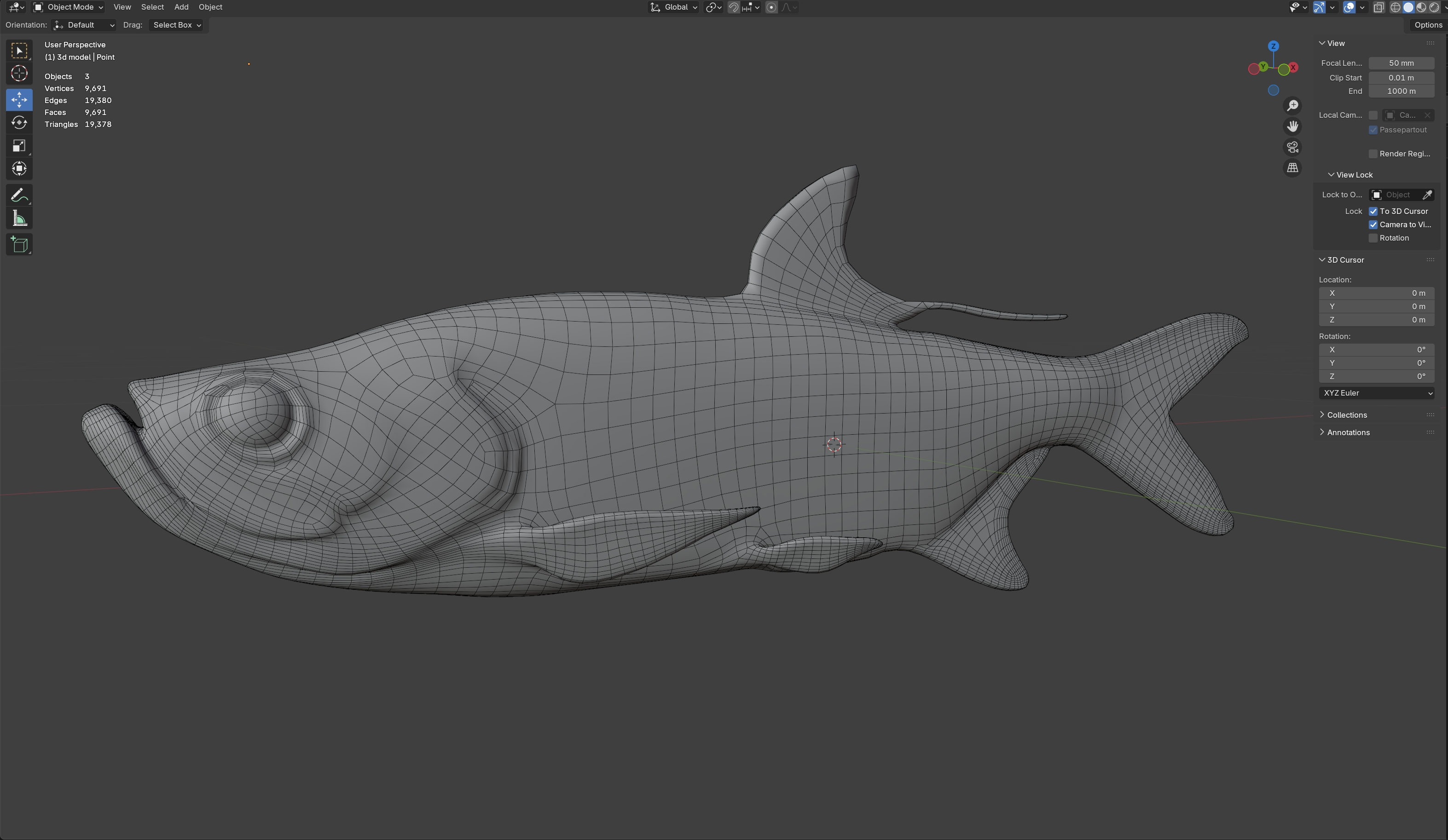Click the pan view hand icon

[x=1292, y=127]
